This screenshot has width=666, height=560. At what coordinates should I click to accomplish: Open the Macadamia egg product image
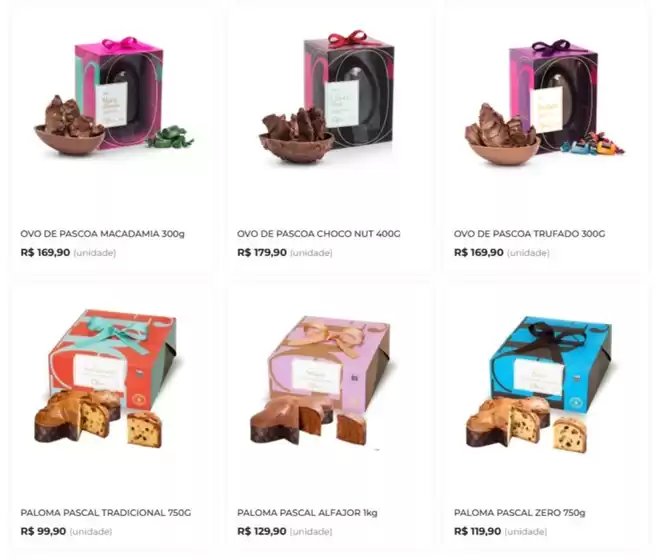114,97
